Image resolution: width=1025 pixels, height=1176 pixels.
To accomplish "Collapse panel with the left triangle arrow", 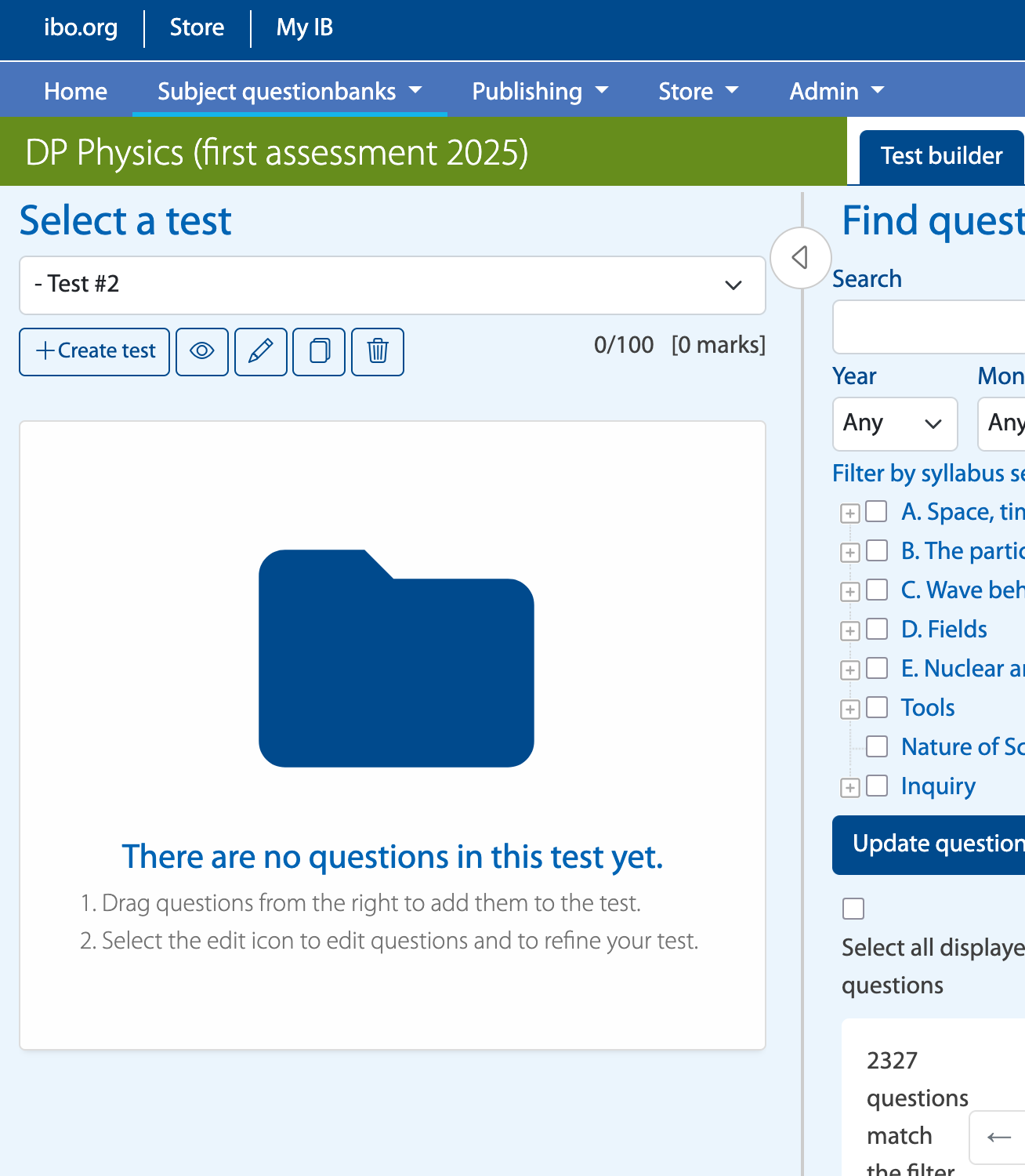I will coord(800,257).
